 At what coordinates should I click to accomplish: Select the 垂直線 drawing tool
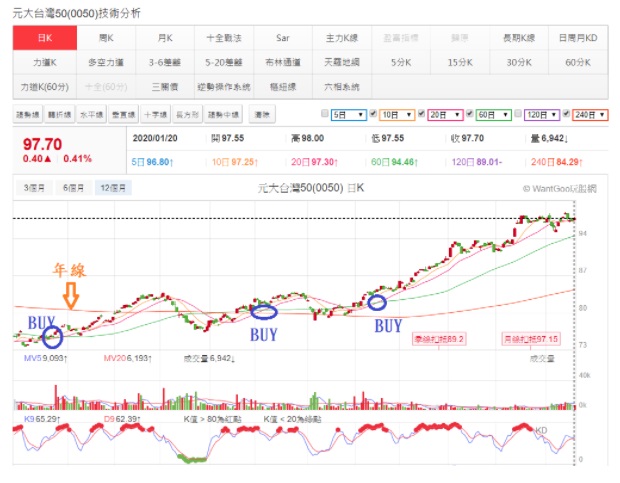tap(124, 115)
